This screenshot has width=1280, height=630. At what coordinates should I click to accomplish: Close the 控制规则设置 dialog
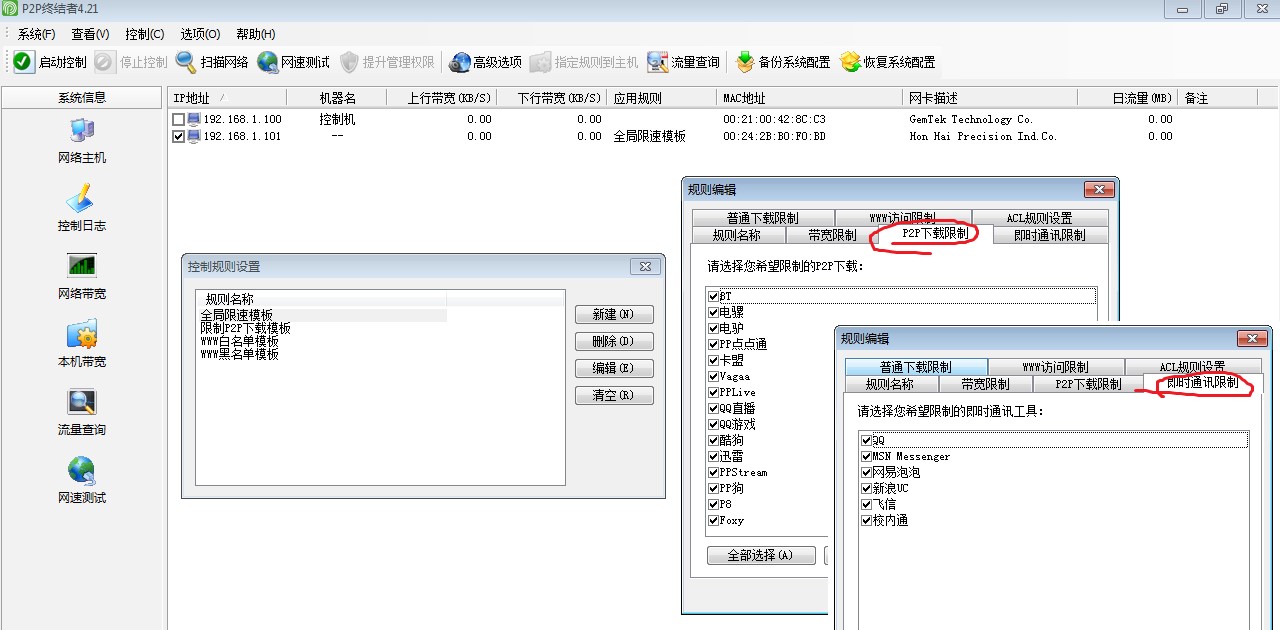point(645,267)
